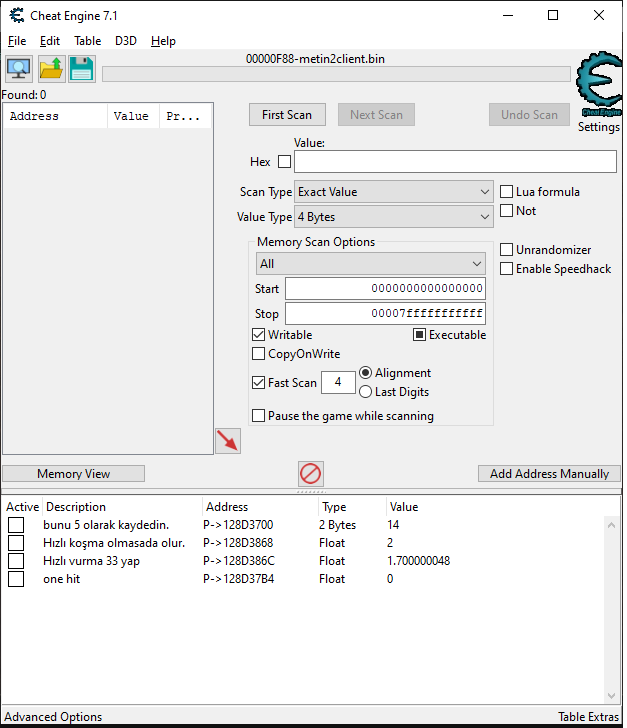Click the found list Pr... column header
This screenshot has height=728, width=627.
(186, 116)
